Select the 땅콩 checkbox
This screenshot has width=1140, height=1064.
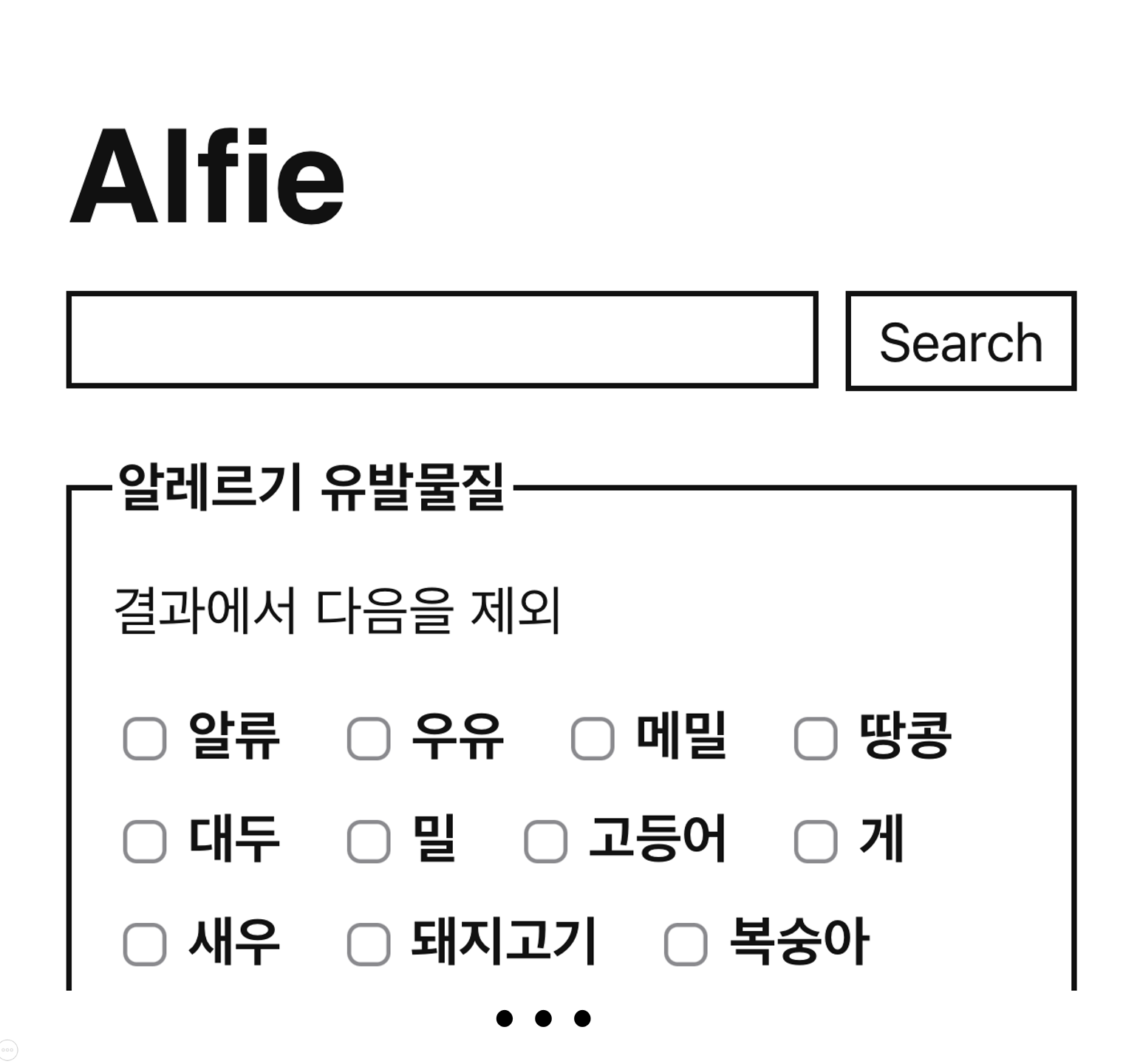tap(816, 738)
